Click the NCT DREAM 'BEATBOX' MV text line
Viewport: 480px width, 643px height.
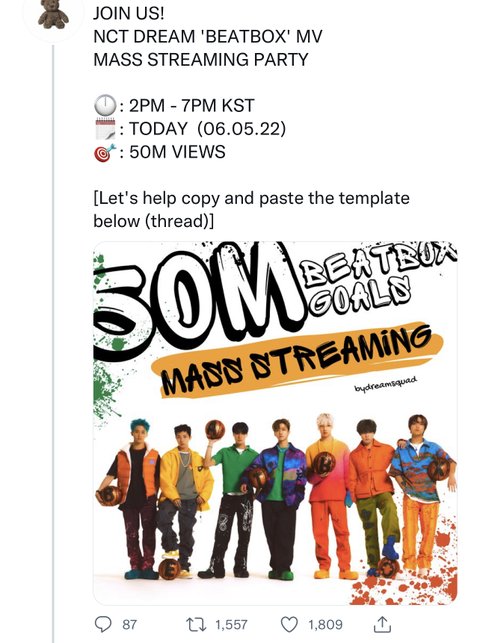point(208,36)
